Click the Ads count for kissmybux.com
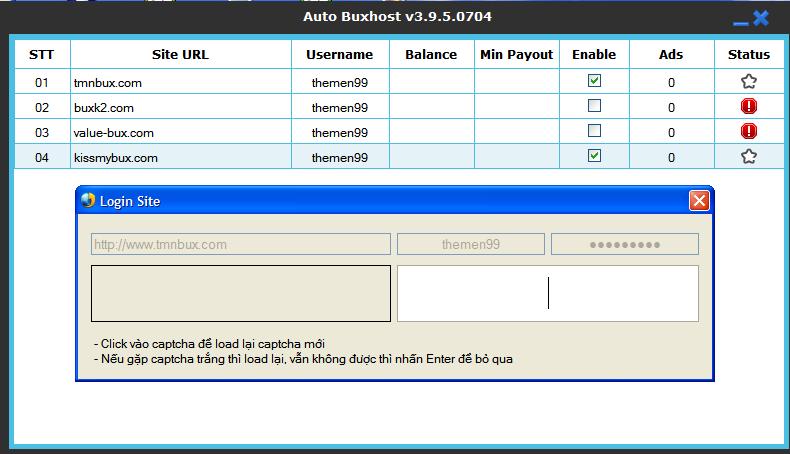 [x=671, y=157]
